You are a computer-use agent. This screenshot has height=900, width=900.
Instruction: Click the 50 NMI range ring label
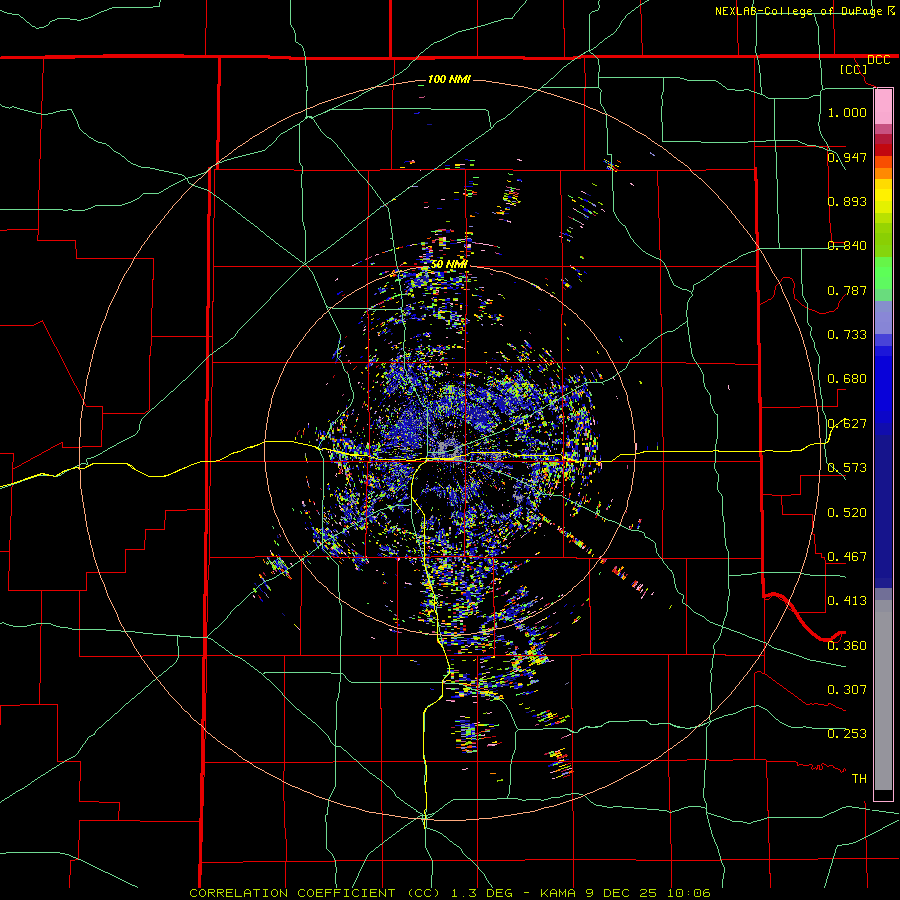pos(449,264)
